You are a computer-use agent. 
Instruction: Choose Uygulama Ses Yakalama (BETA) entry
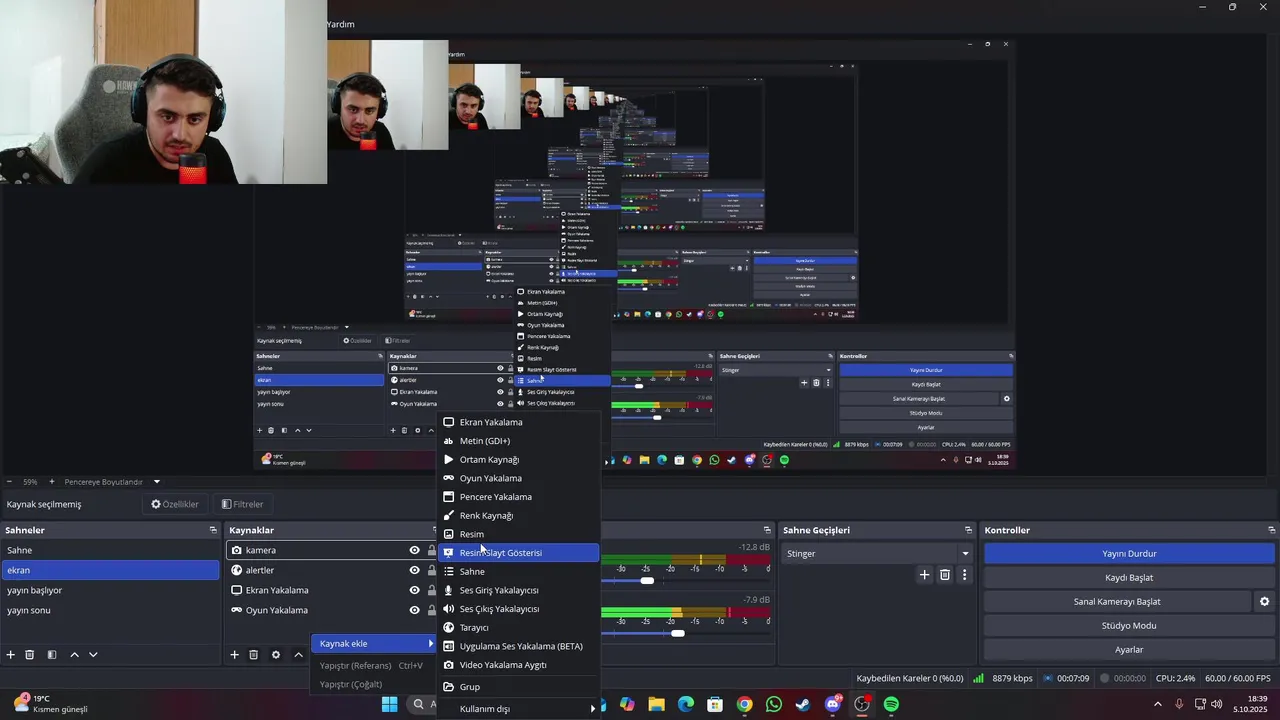pos(520,646)
